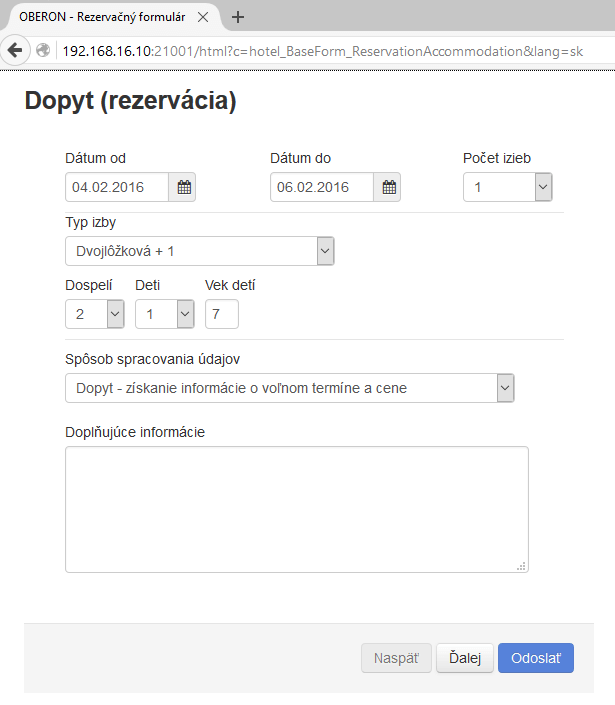Viewport: 615px width, 705px height.
Task: Close the OBERON Rezervačný formulár tab
Action: [203, 17]
